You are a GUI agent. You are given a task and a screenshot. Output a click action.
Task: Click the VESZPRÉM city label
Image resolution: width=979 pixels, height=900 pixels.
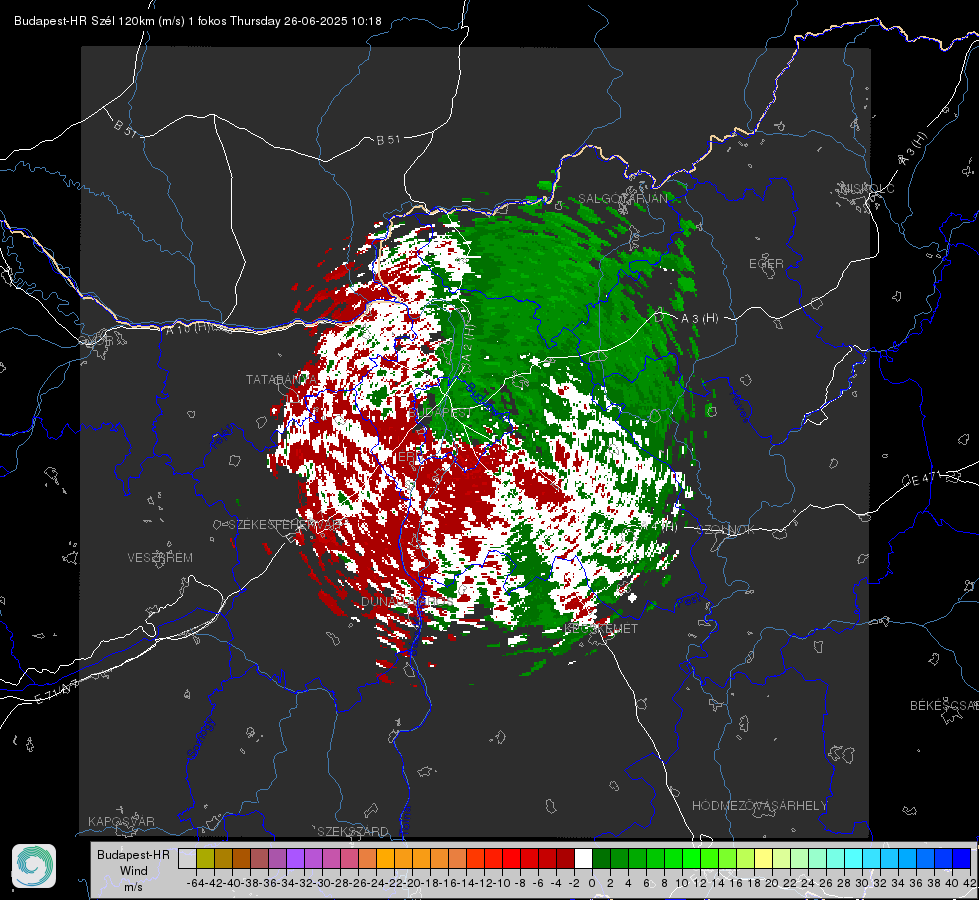[160, 558]
